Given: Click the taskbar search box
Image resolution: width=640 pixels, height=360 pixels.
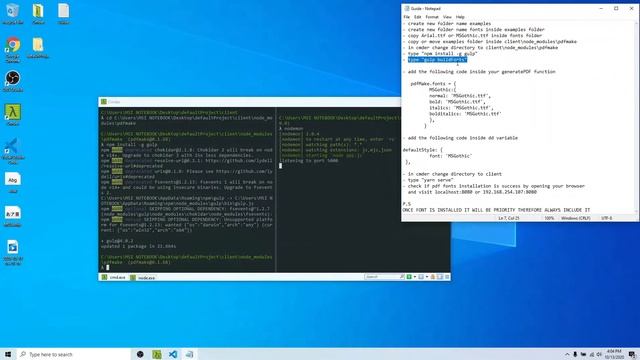Looking at the screenshot, I should click(73, 354).
